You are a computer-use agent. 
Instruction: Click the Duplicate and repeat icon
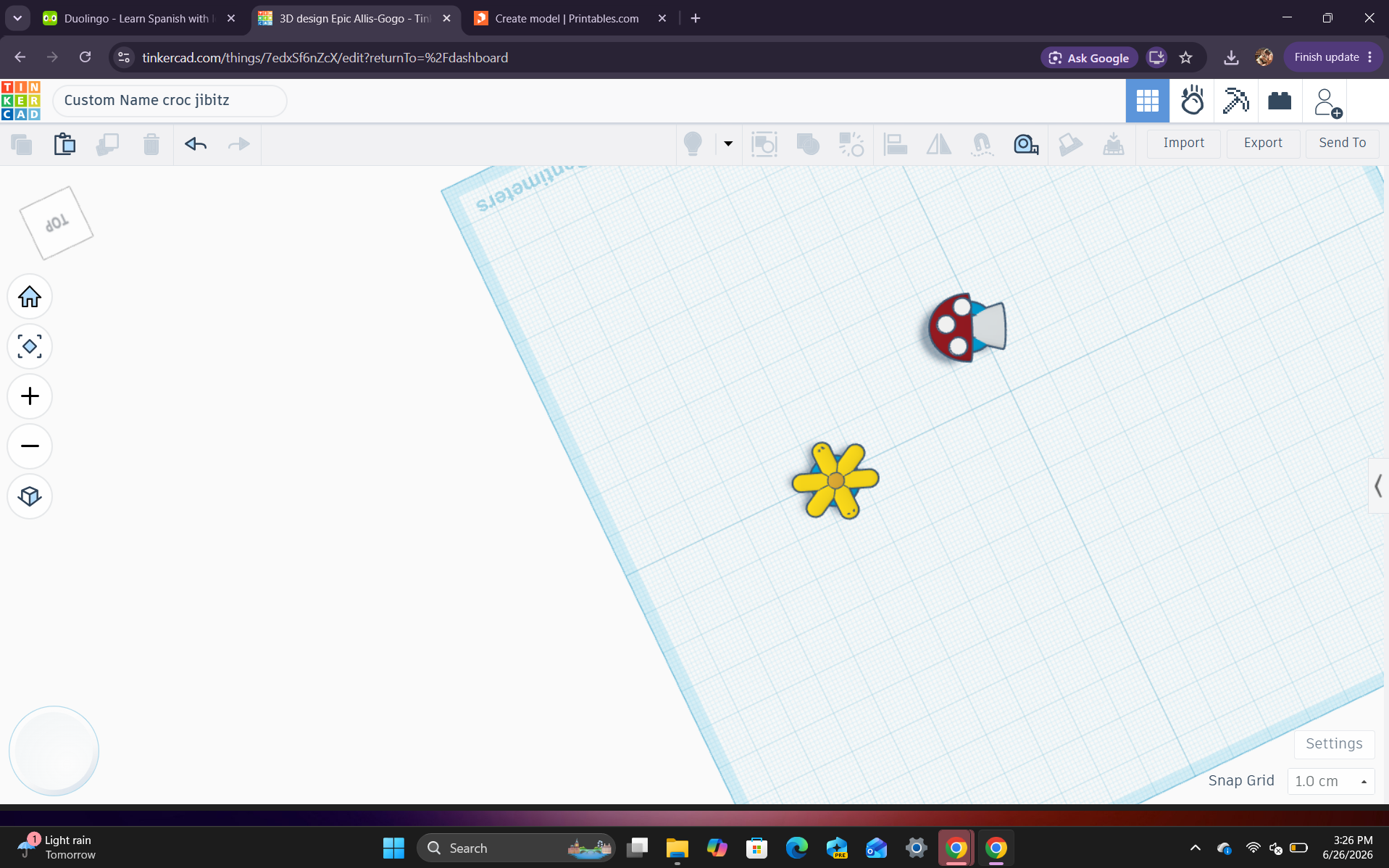click(x=107, y=144)
